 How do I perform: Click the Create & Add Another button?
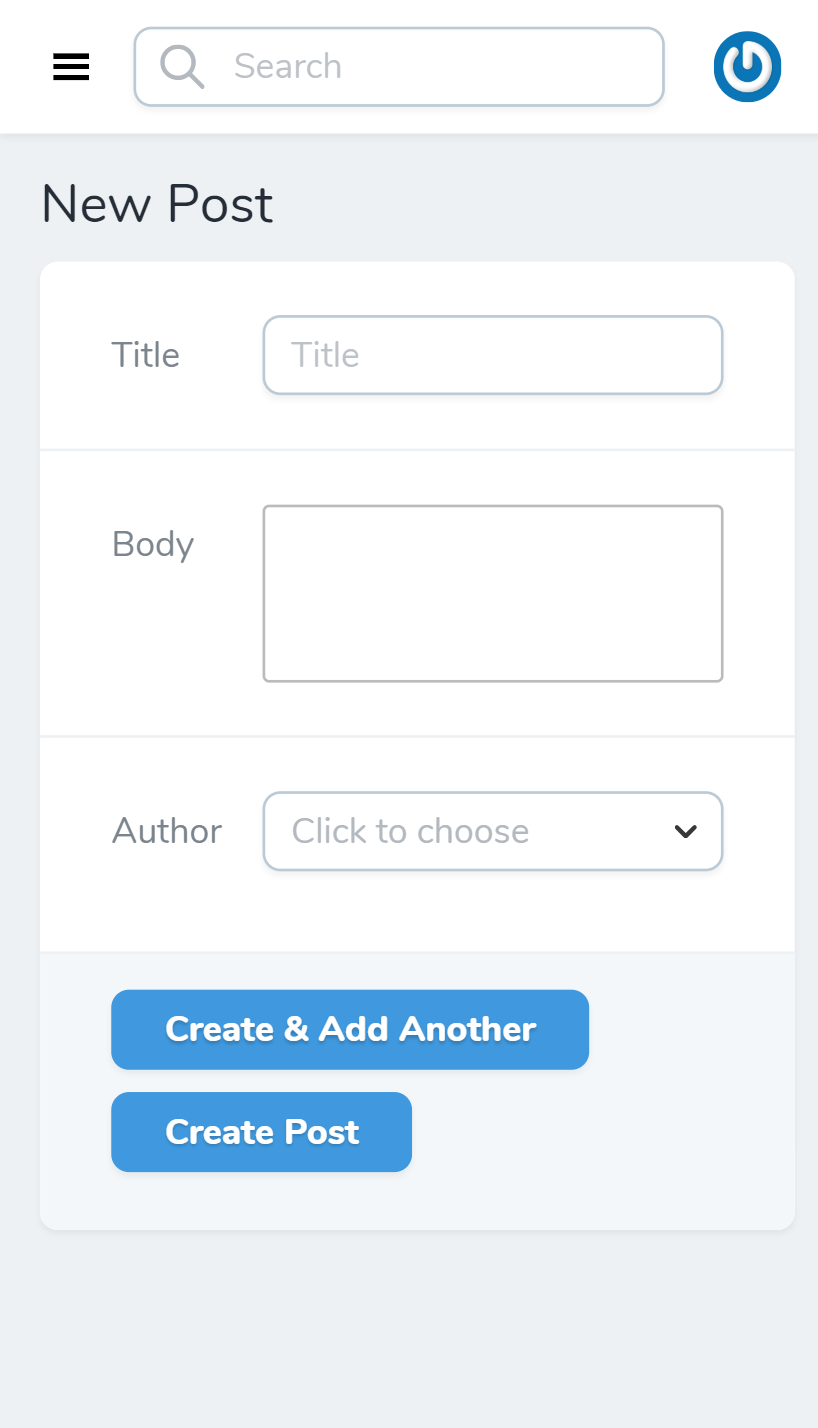[350, 1029]
